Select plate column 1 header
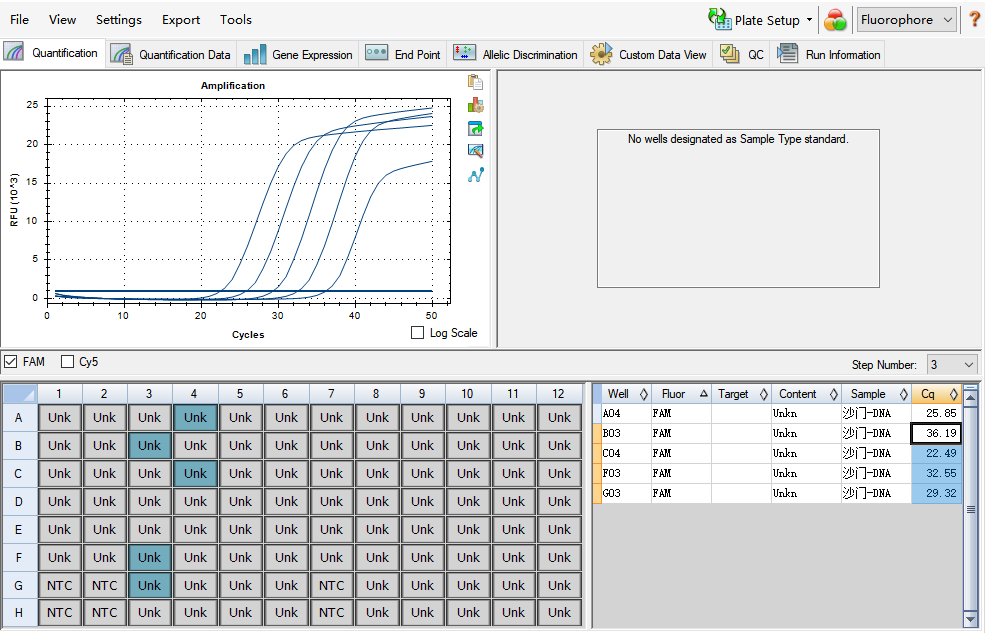985x633 pixels. pyautogui.click(x=59, y=394)
